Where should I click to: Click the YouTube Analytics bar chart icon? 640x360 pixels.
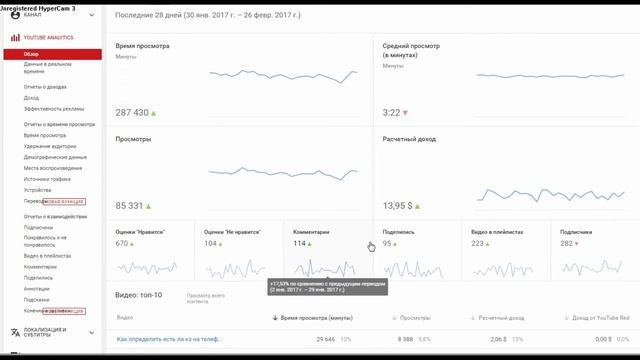[x=16, y=38]
